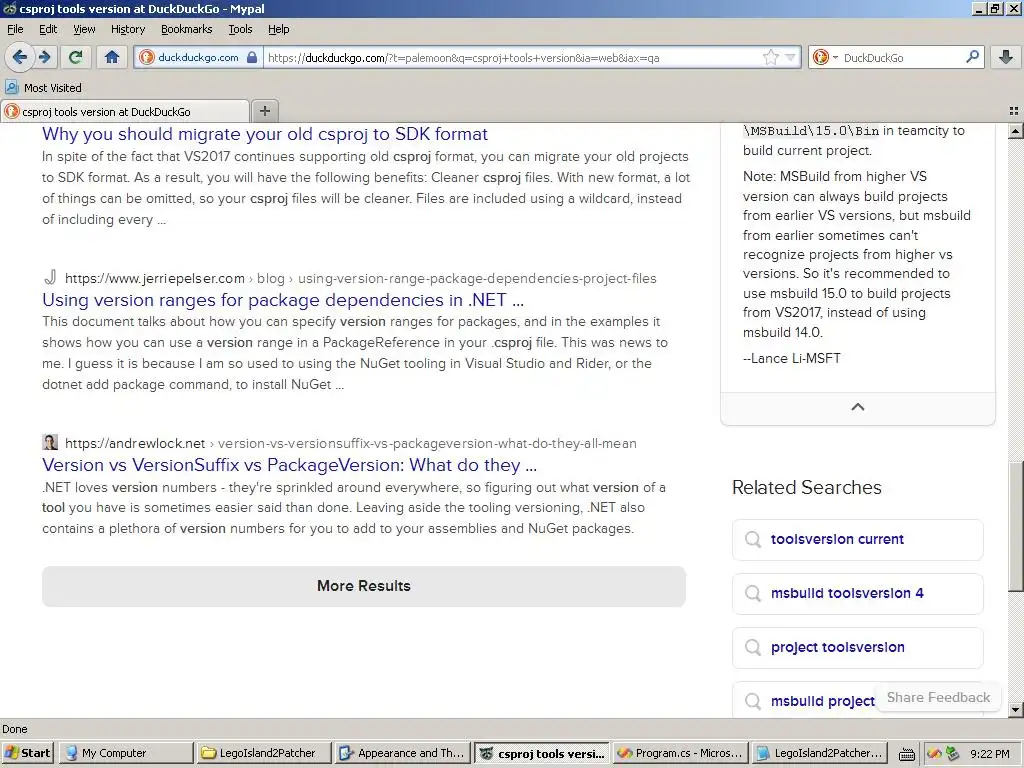Click the address bar URL field
This screenshot has height=768, width=1024.
point(513,57)
